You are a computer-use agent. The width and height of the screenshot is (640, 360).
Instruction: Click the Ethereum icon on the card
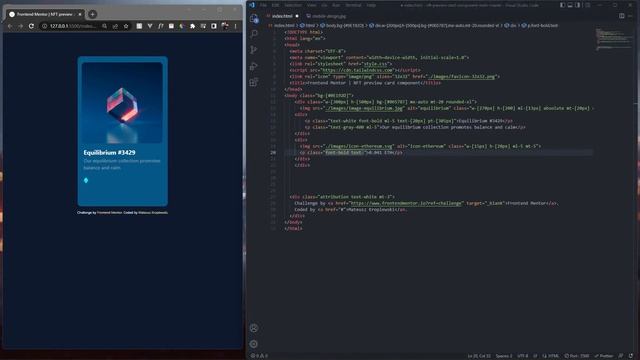(86, 180)
